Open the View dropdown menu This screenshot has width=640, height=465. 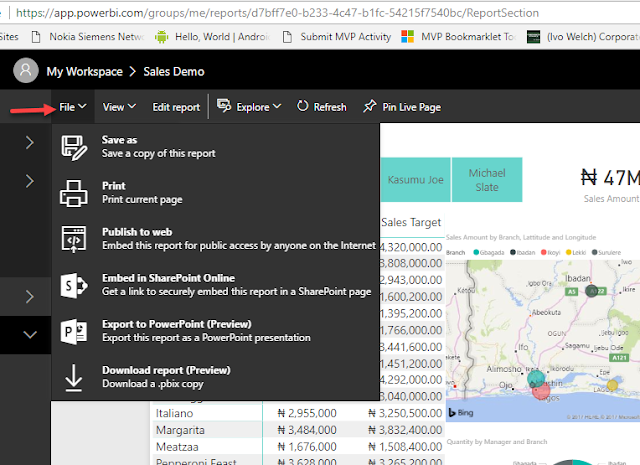(119, 107)
